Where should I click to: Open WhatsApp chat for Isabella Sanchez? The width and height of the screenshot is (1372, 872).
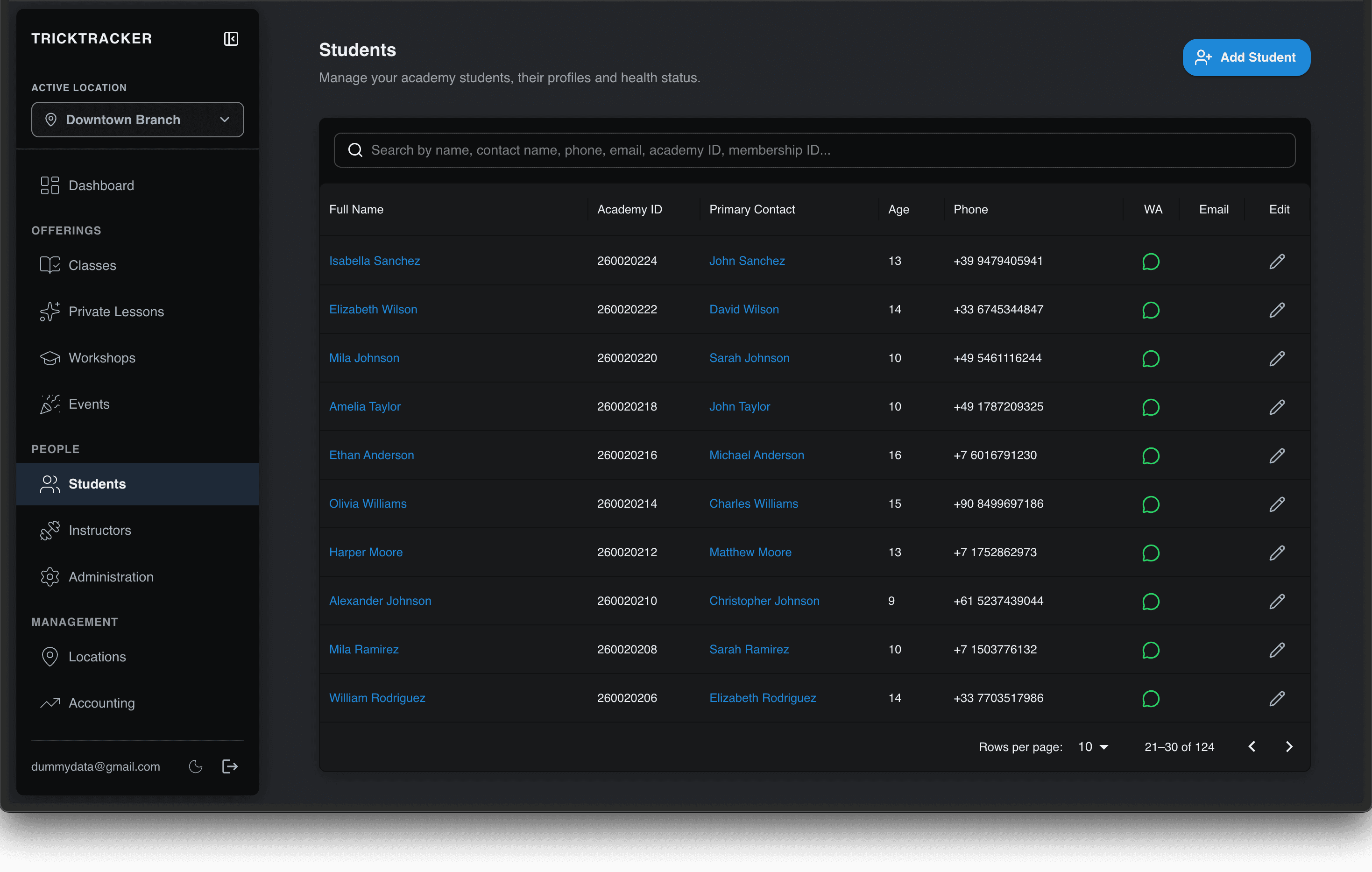pos(1151,261)
